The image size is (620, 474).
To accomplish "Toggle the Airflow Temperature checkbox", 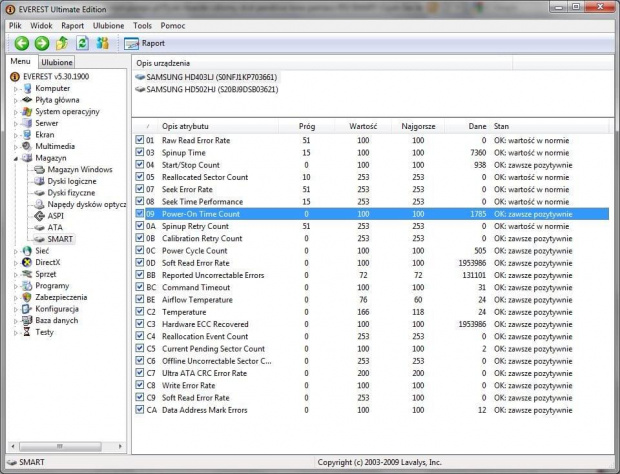I will (x=140, y=299).
